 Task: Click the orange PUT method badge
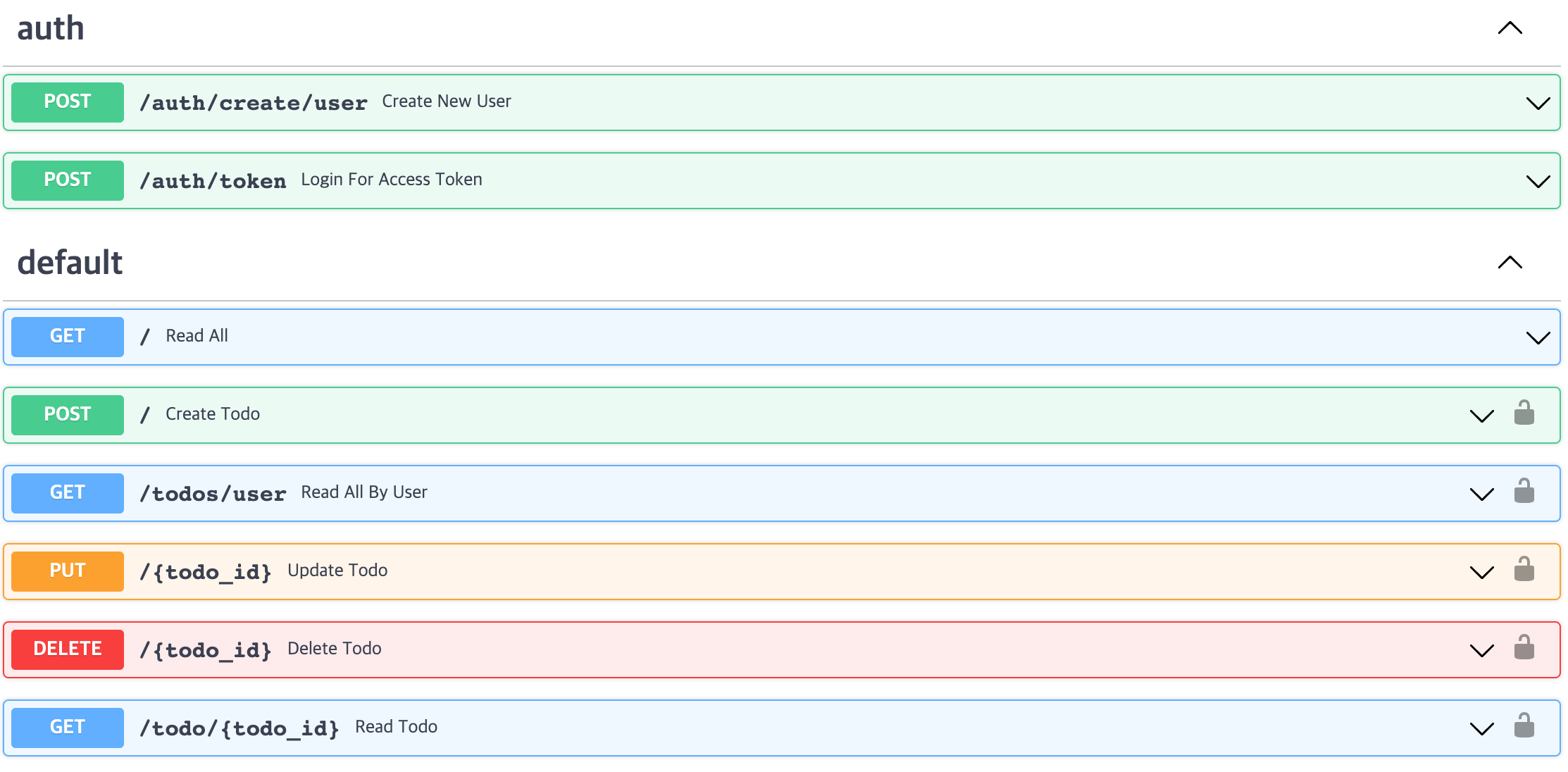[x=68, y=571]
